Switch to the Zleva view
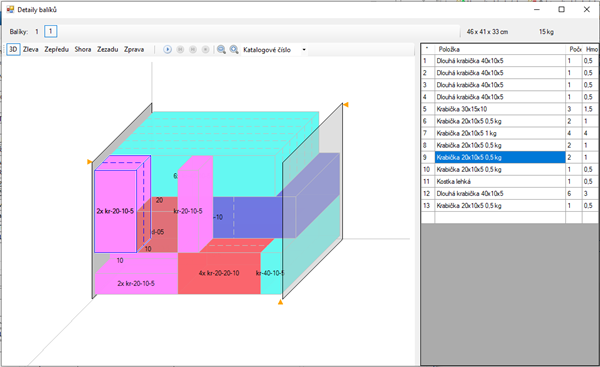Screen dimensions: 600x367 click(31, 49)
